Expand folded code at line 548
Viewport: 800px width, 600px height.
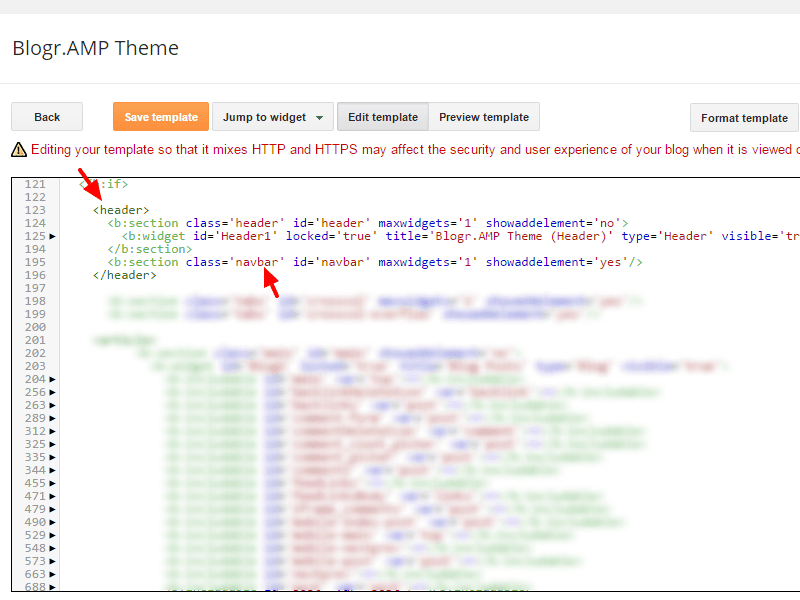point(53,548)
